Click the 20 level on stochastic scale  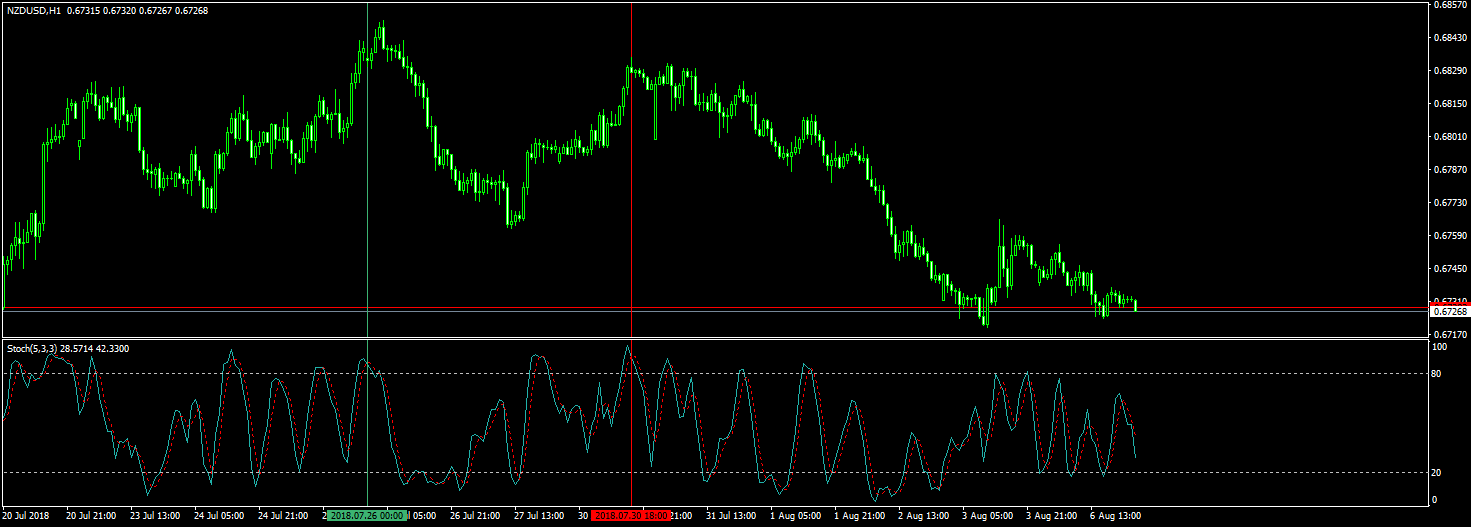coord(1439,472)
